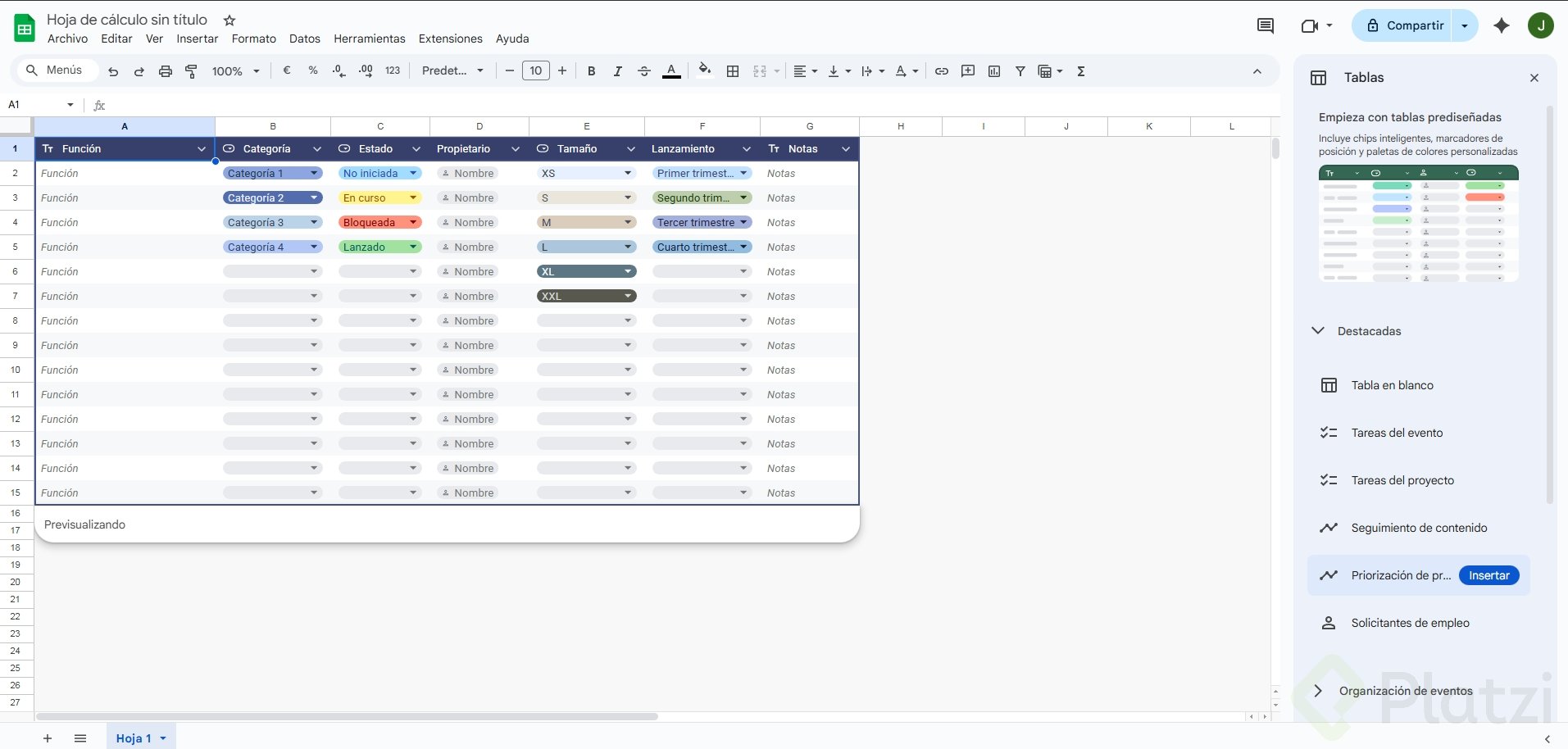Open the Formato menu
1568x749 pixels.
pyautogui.click(x=254, y=39)
